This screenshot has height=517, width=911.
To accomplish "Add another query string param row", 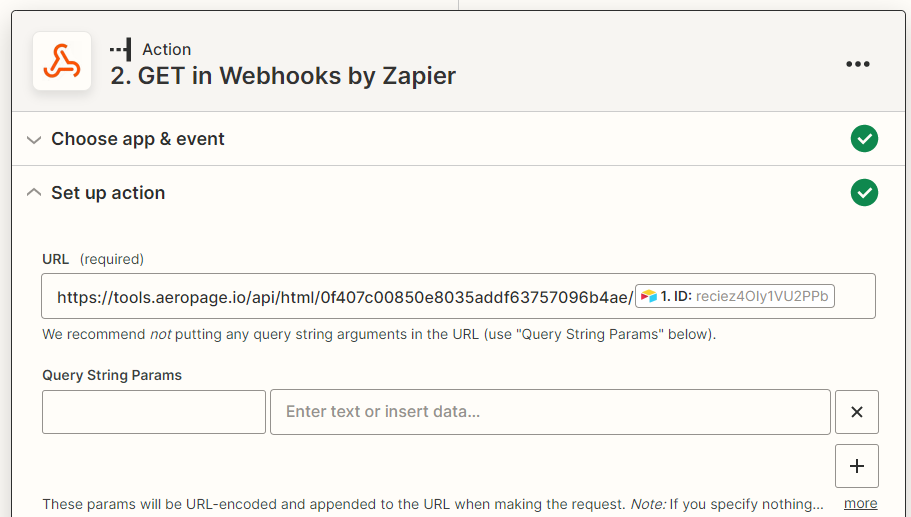I will [856, 466].
